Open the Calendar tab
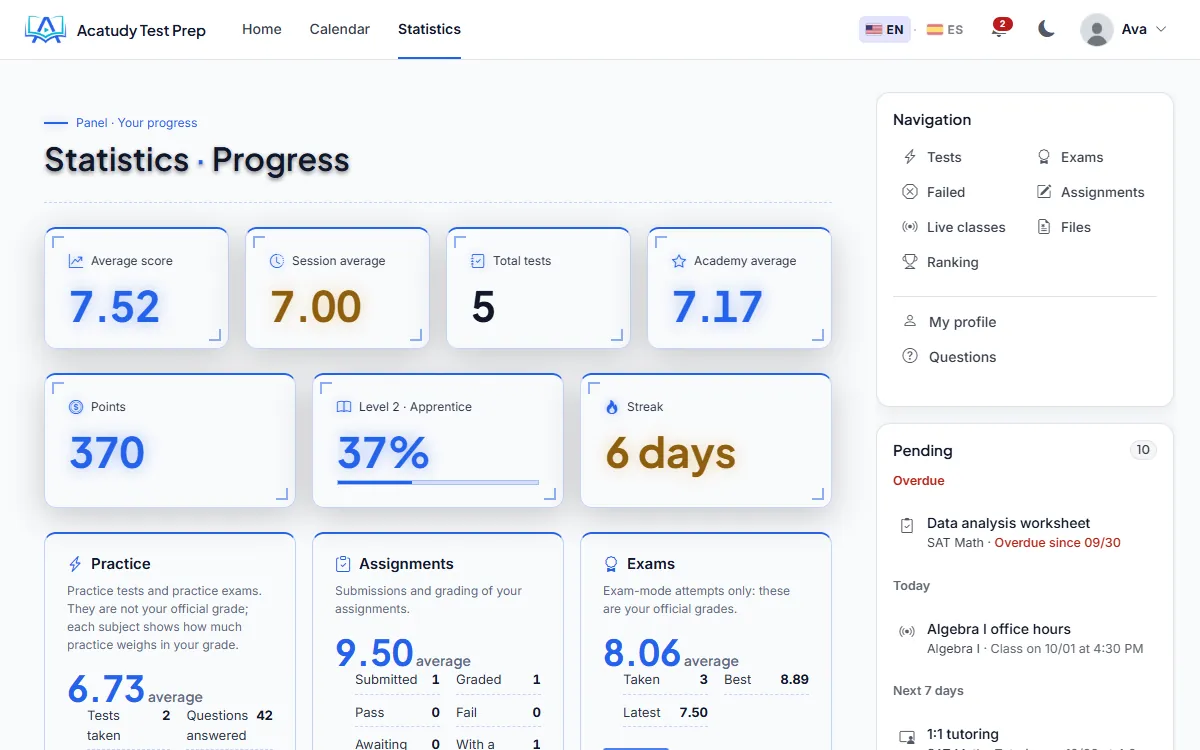 [x=340, y=29]
